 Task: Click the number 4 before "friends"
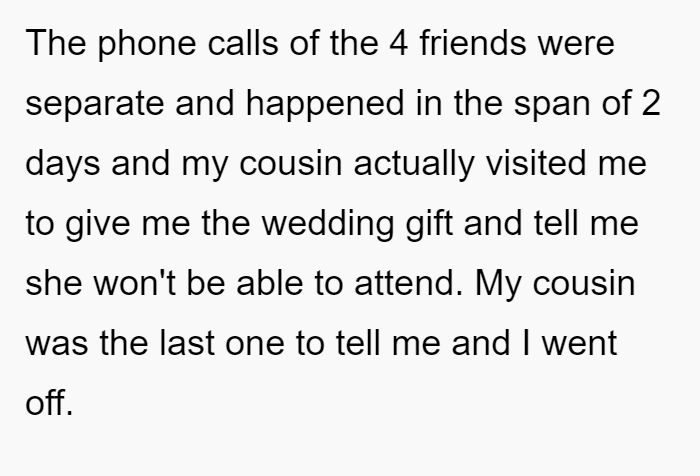pos(398,43)
